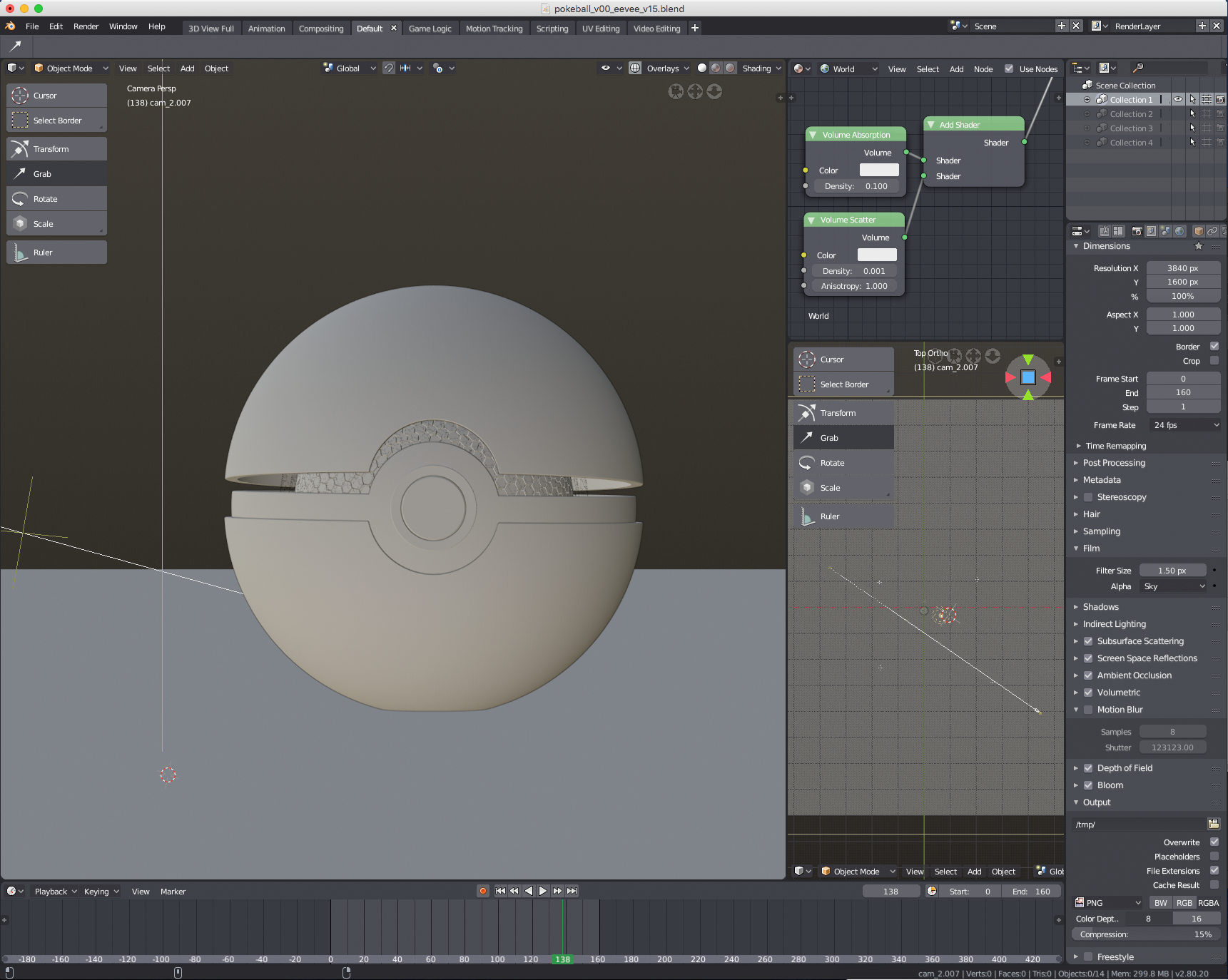The width and height of the screenshot is (1228, 980).
Task: Select Cursor tool in Top Ortho viewport
Action: 843,359
